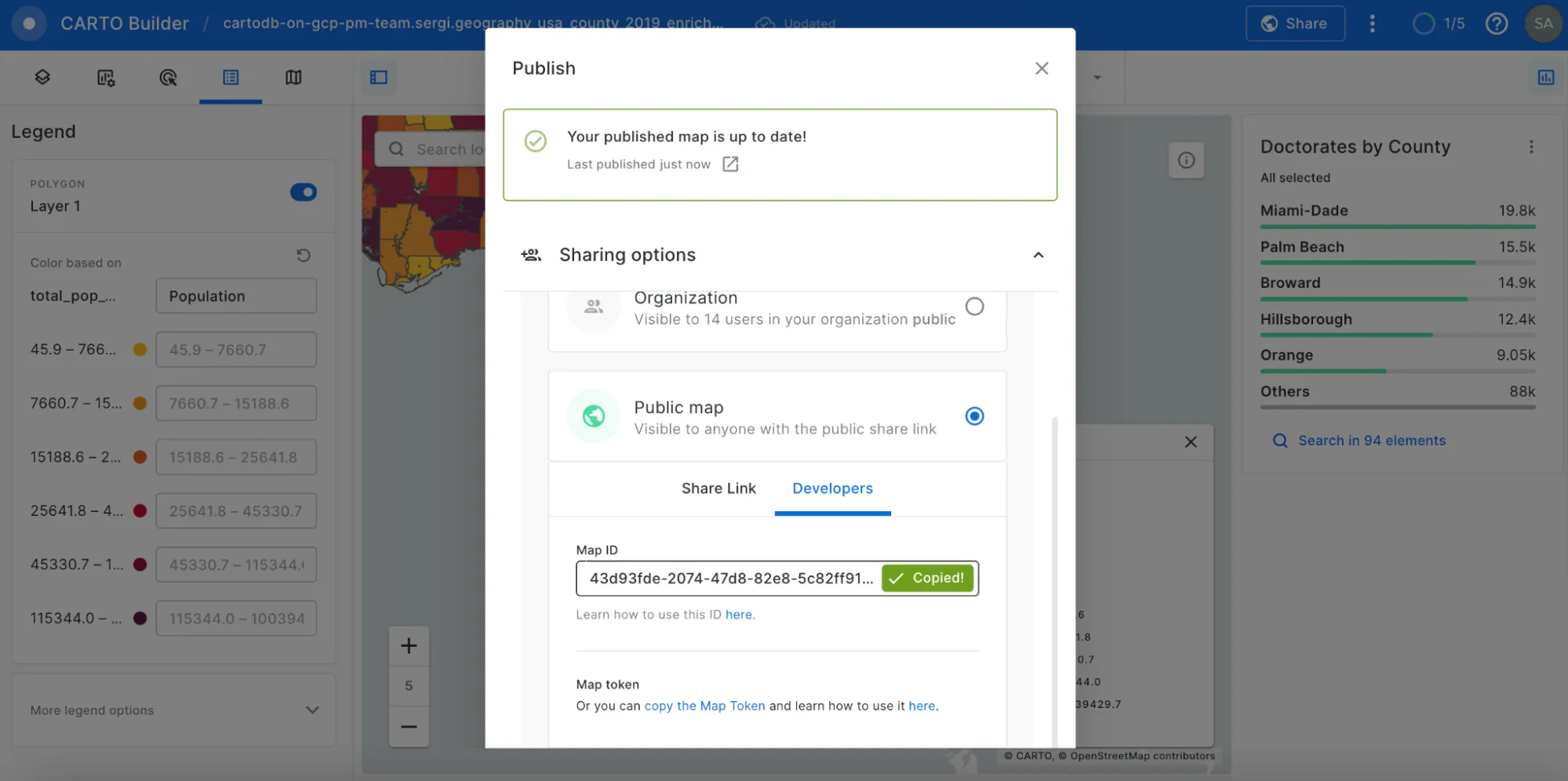Viewport: 1568px width, 781px height.
Task: Collapse the Sharing options section
Action: point(1039,254)
